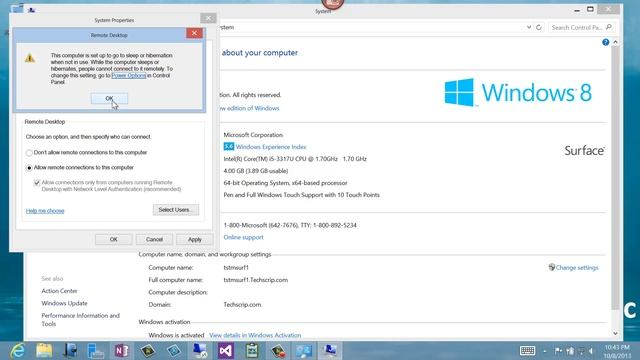The height and width of the screenshot is (360, 640).
Task: Click the Select Users button
Action: 176,210
